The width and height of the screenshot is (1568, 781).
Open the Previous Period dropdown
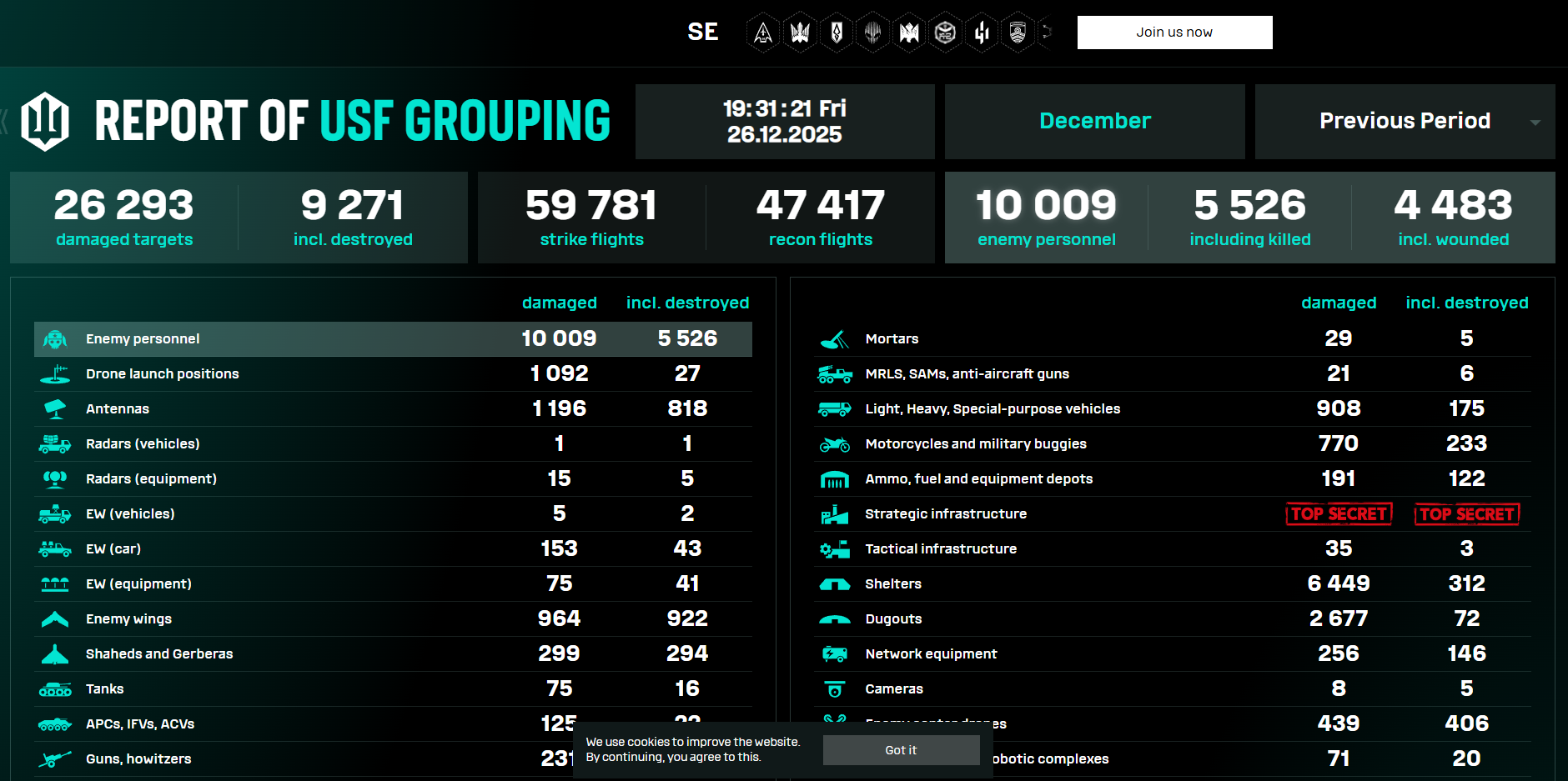pos(1405,122)
